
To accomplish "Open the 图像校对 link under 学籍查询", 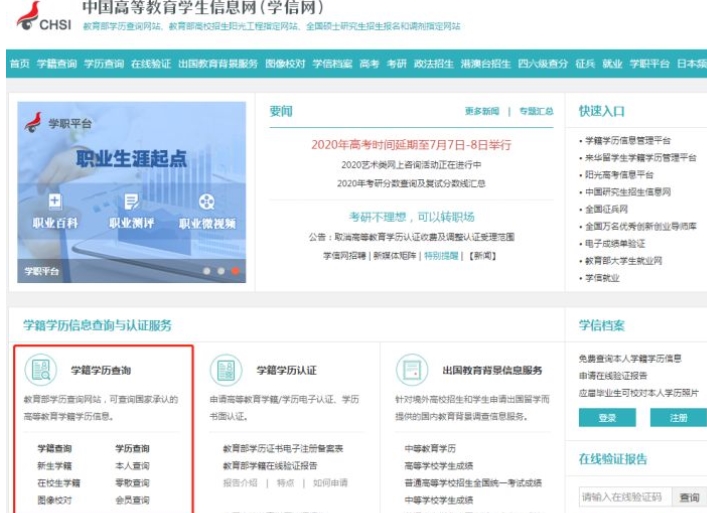I will tap(55, 500).
